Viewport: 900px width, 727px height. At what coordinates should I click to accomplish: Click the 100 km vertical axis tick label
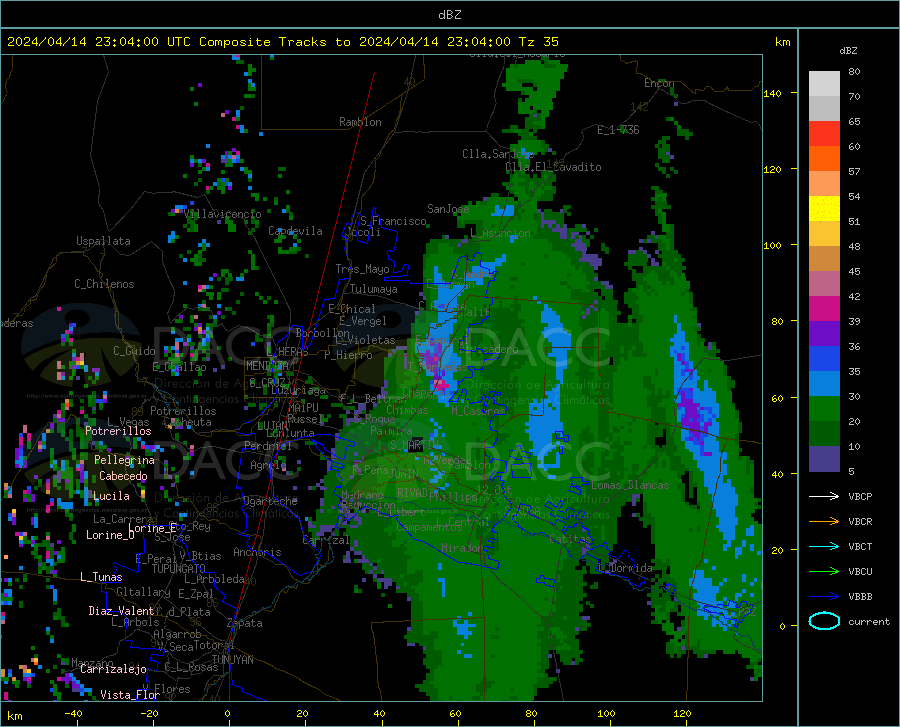click(773, 245)
